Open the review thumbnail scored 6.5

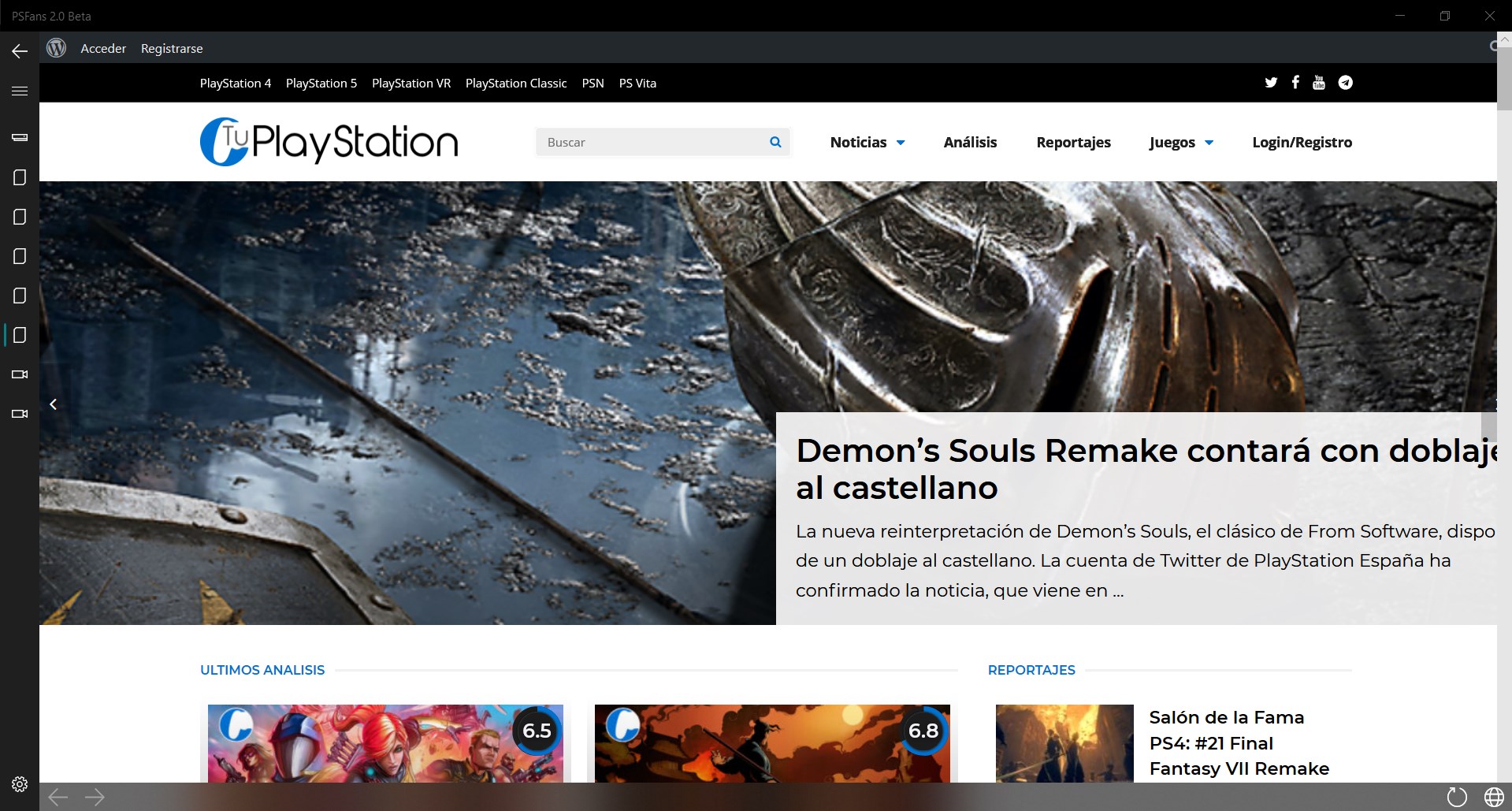pyautogui.click(x=385, y=743)
